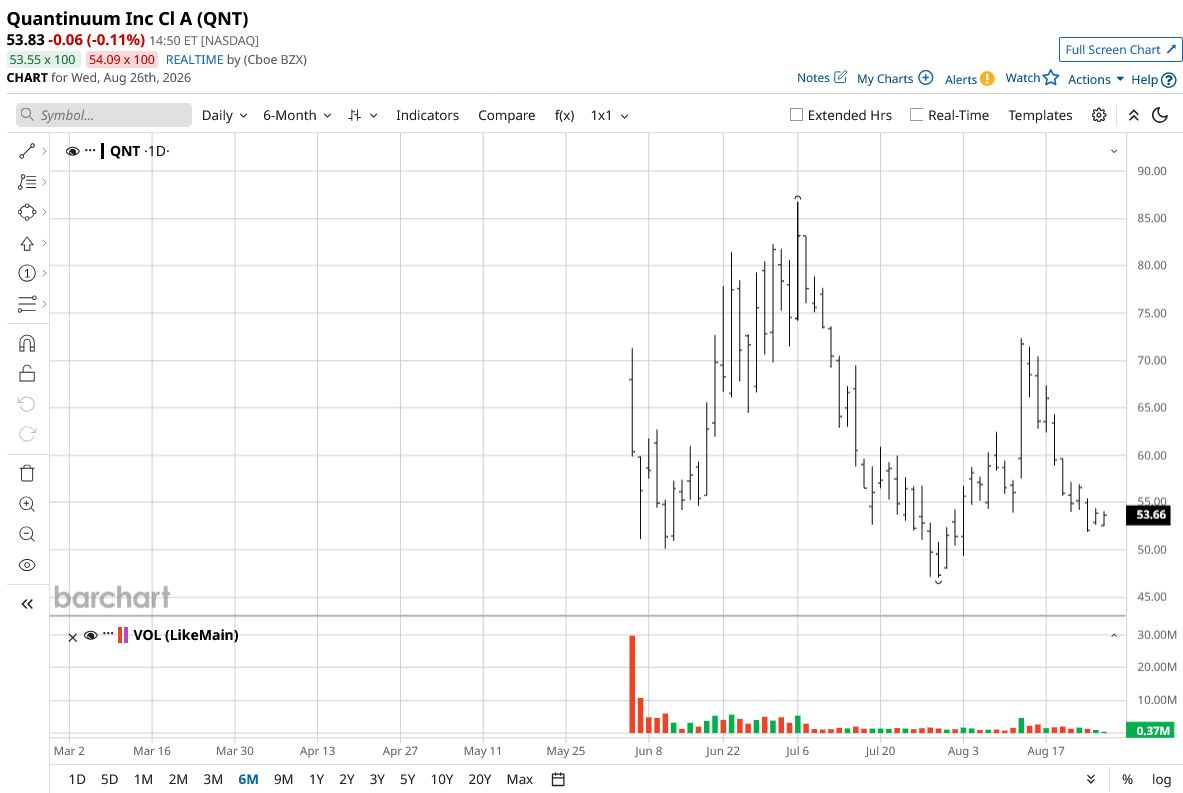This screenshot has width=1183, height=793.
Task: Open Help link
Action: pos(1154,79)
